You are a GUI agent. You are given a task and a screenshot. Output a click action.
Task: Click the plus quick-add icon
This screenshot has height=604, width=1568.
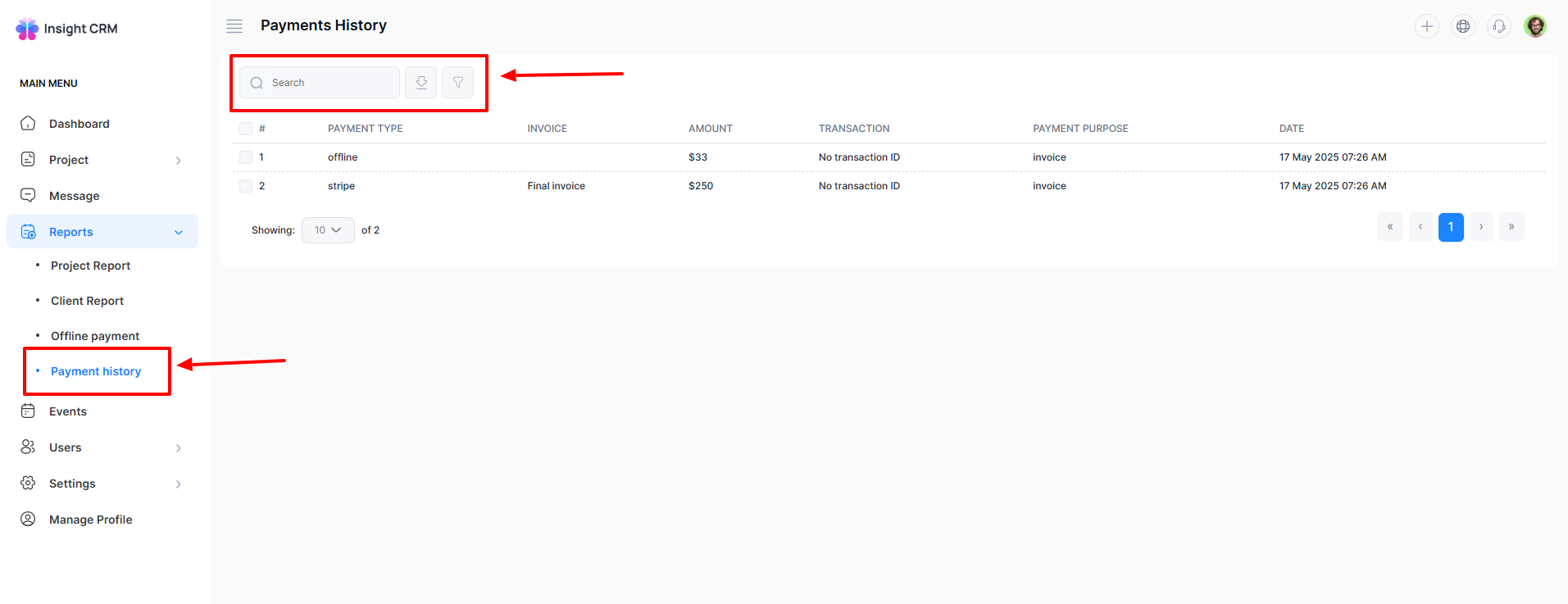[1426, 26]
